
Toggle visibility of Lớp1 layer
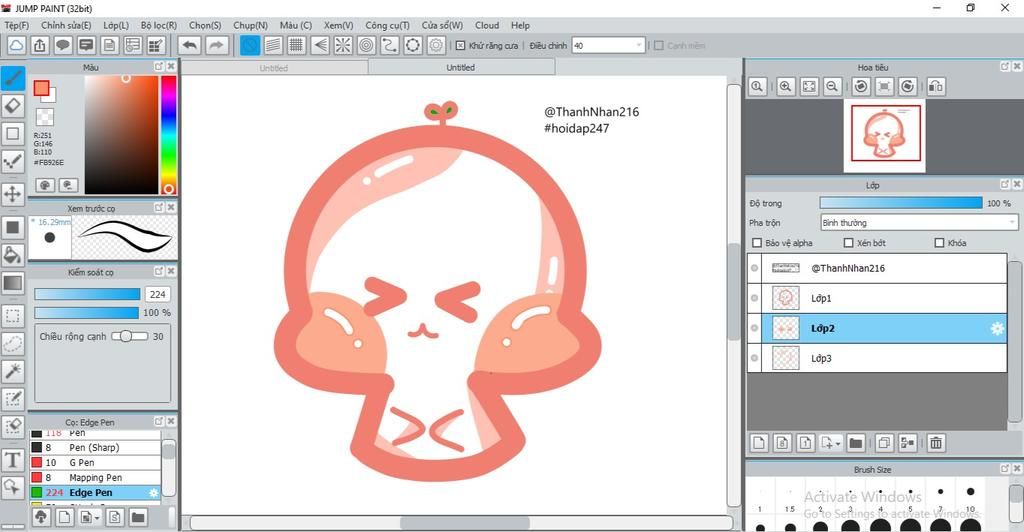coord(755,298)
